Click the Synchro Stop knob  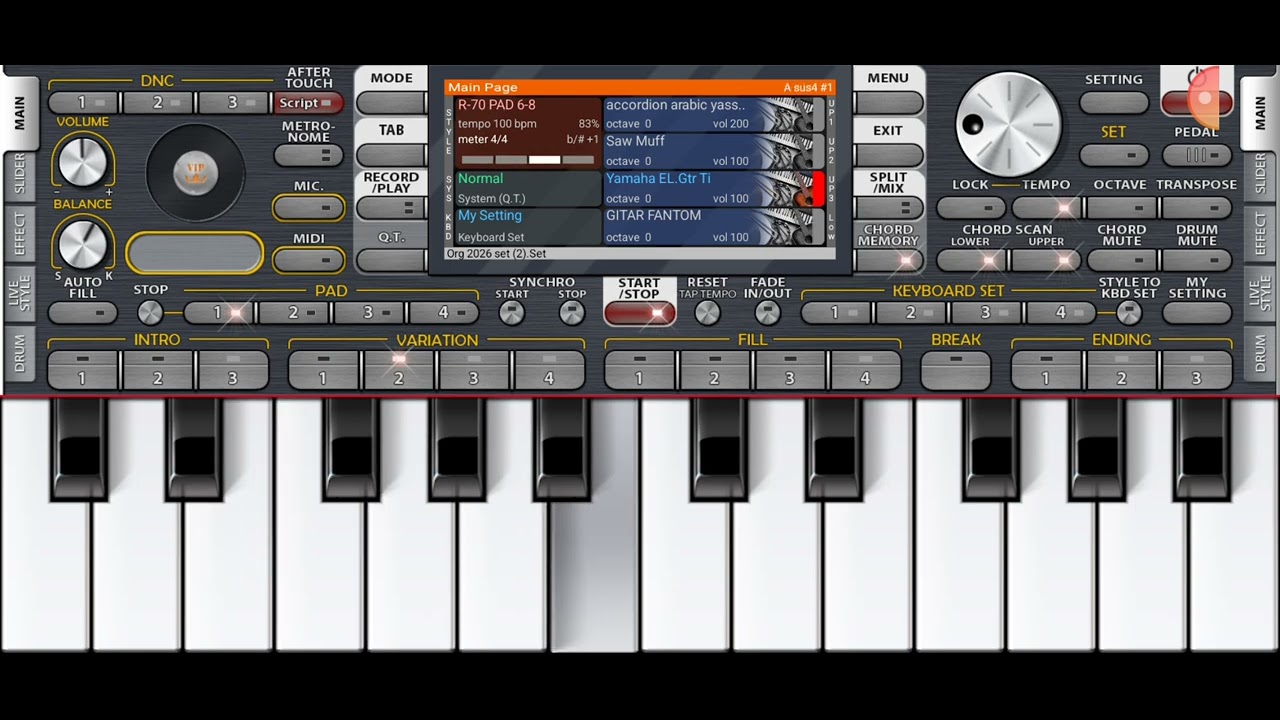[x=572, y=313]
